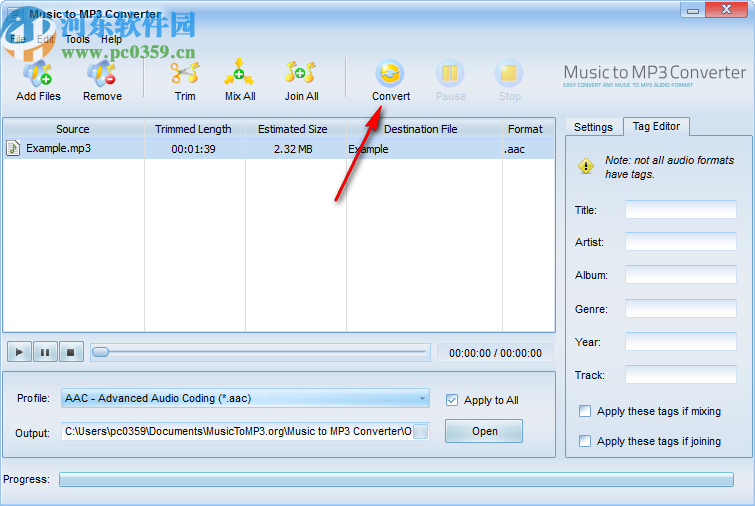Image resolution: width=755 pixels, height=506 pixels.
Task: Click the Output path text field
Action: point(237,431)
